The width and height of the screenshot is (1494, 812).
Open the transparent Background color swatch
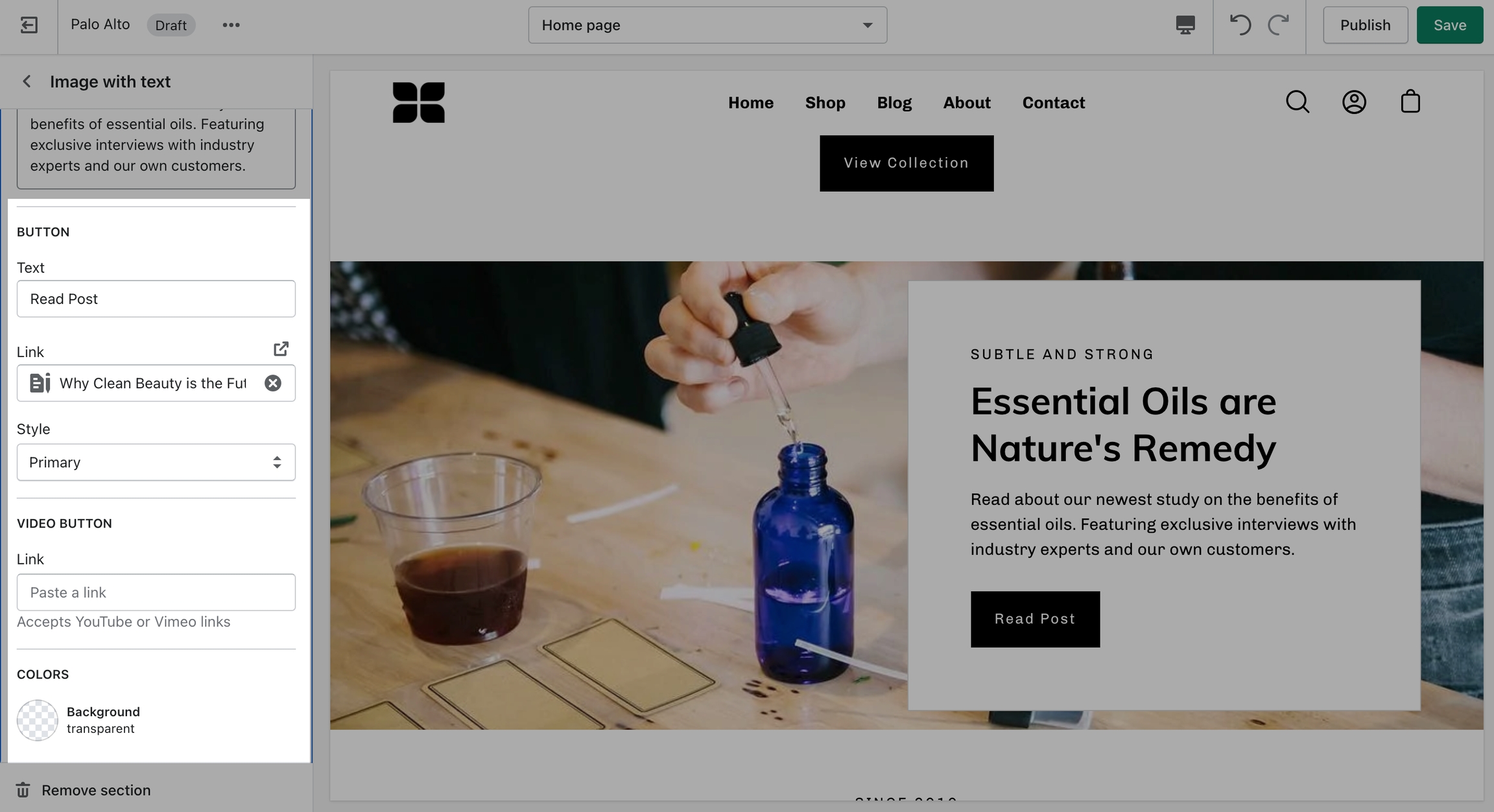(x=38, y=720)
